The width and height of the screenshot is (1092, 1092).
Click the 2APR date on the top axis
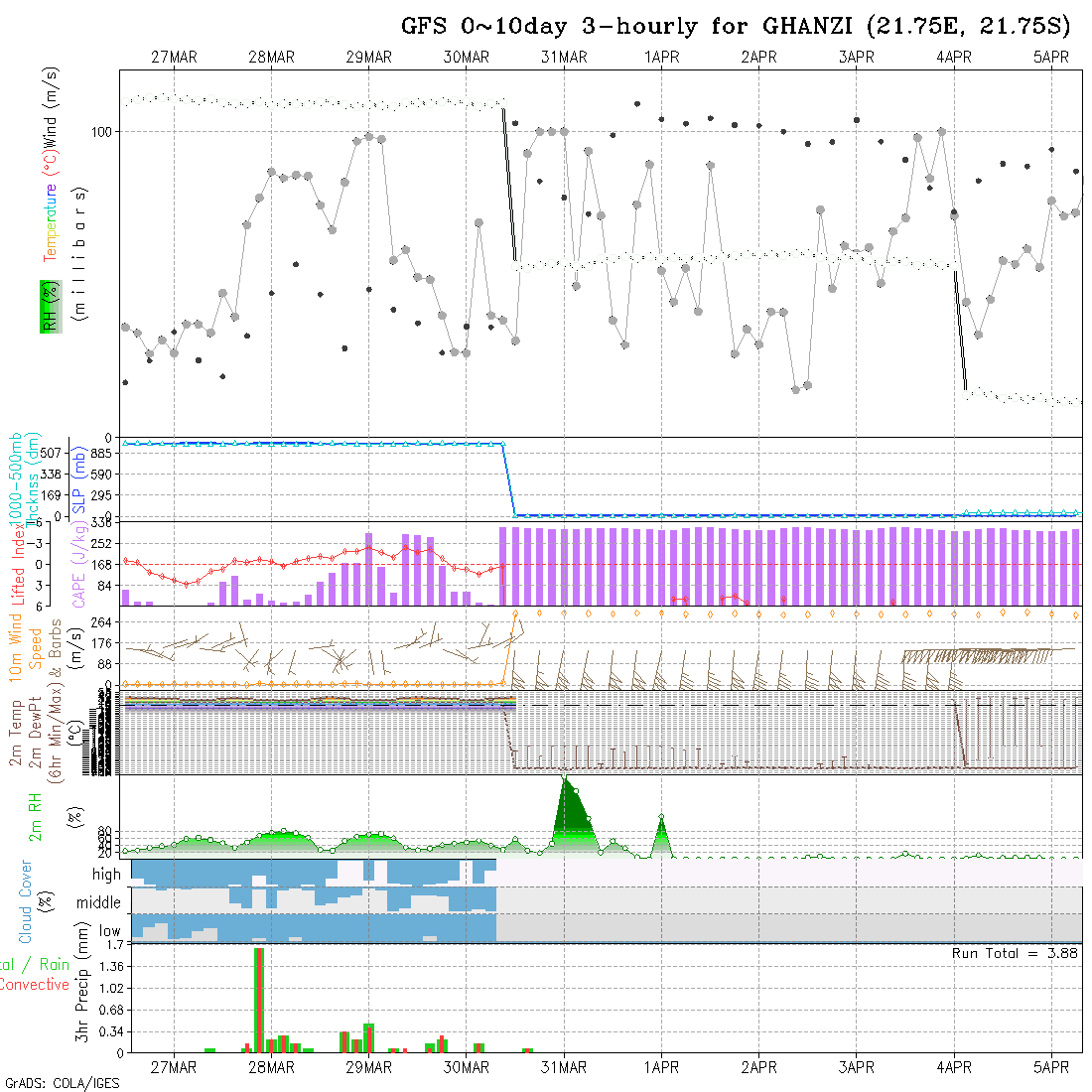click(x=758, y=58)
